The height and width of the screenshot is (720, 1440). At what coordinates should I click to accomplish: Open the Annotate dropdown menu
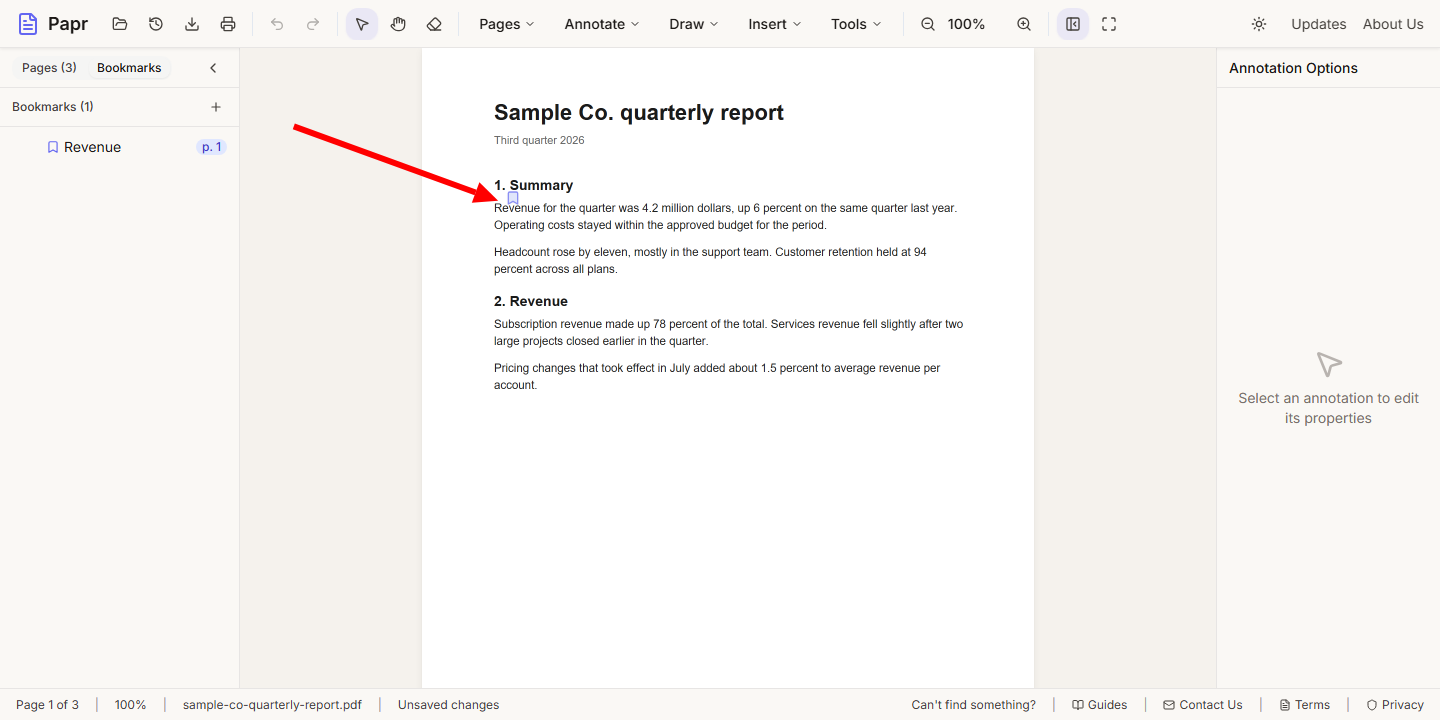(602, 24)
